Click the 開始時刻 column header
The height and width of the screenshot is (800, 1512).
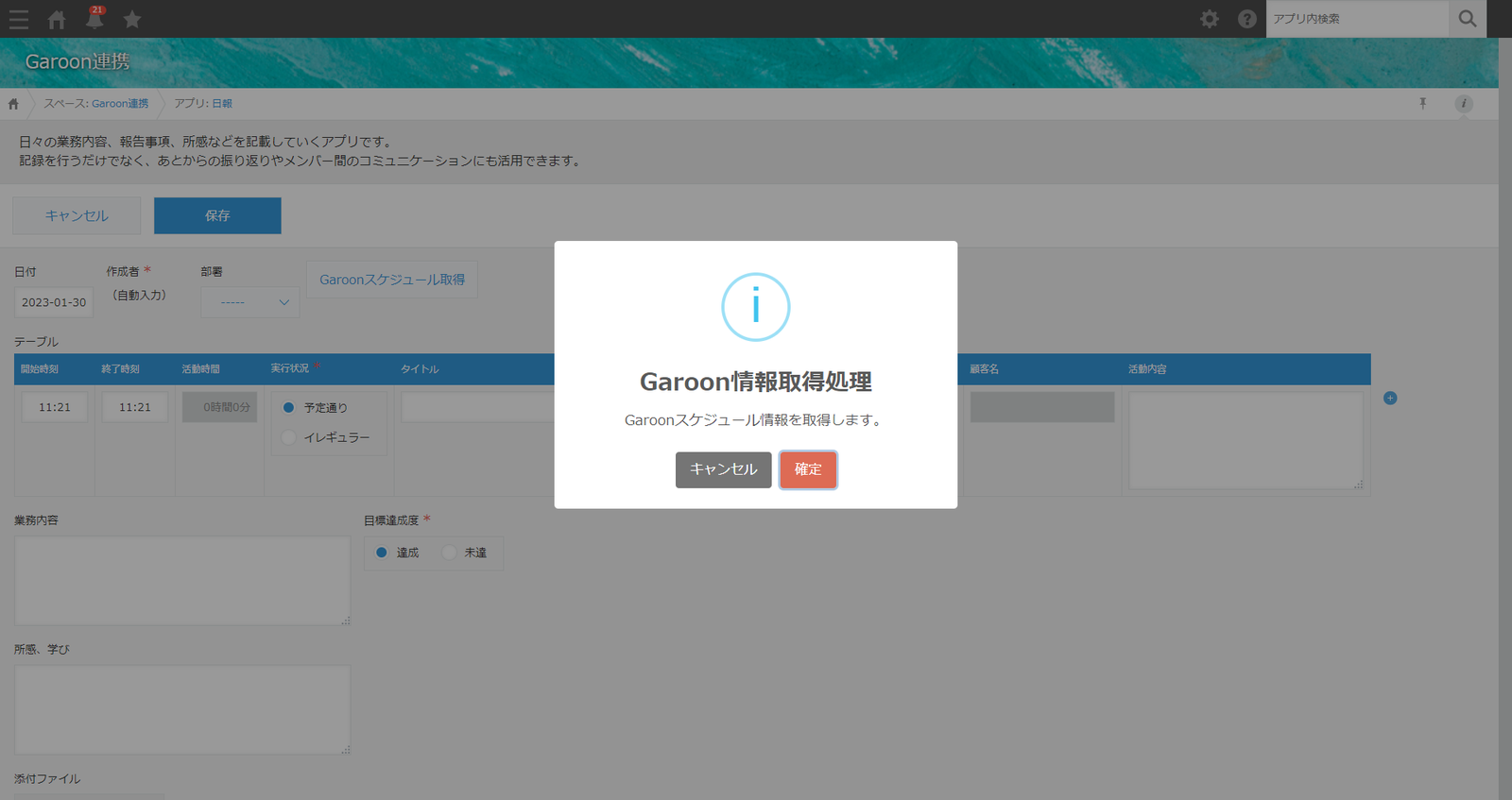coord(40,369)
